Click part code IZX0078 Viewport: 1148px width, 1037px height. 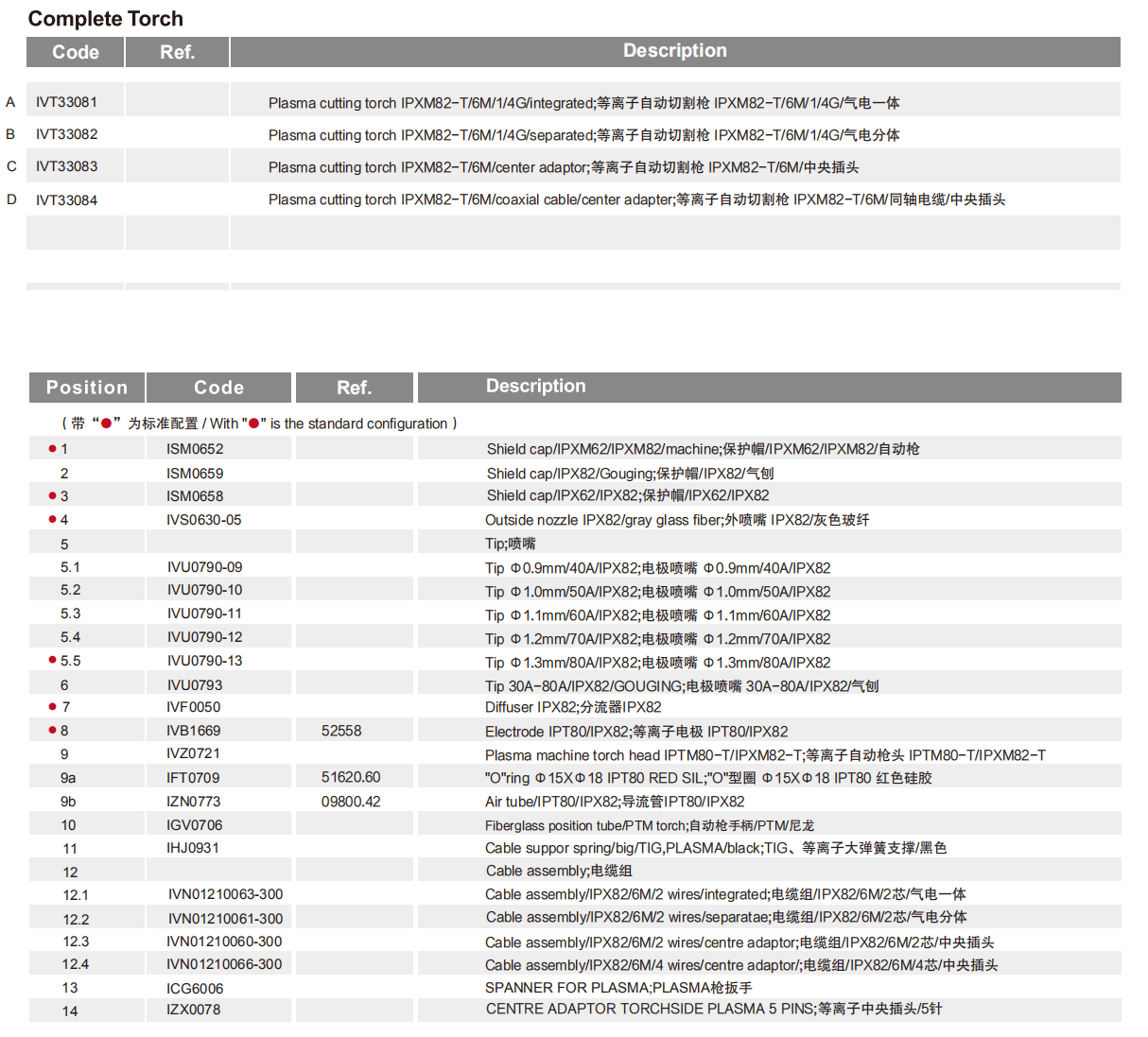point(193,1010)
